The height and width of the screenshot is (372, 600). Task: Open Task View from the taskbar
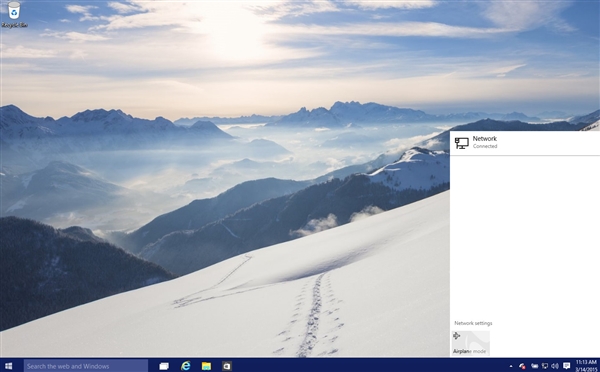coord(164,366)
